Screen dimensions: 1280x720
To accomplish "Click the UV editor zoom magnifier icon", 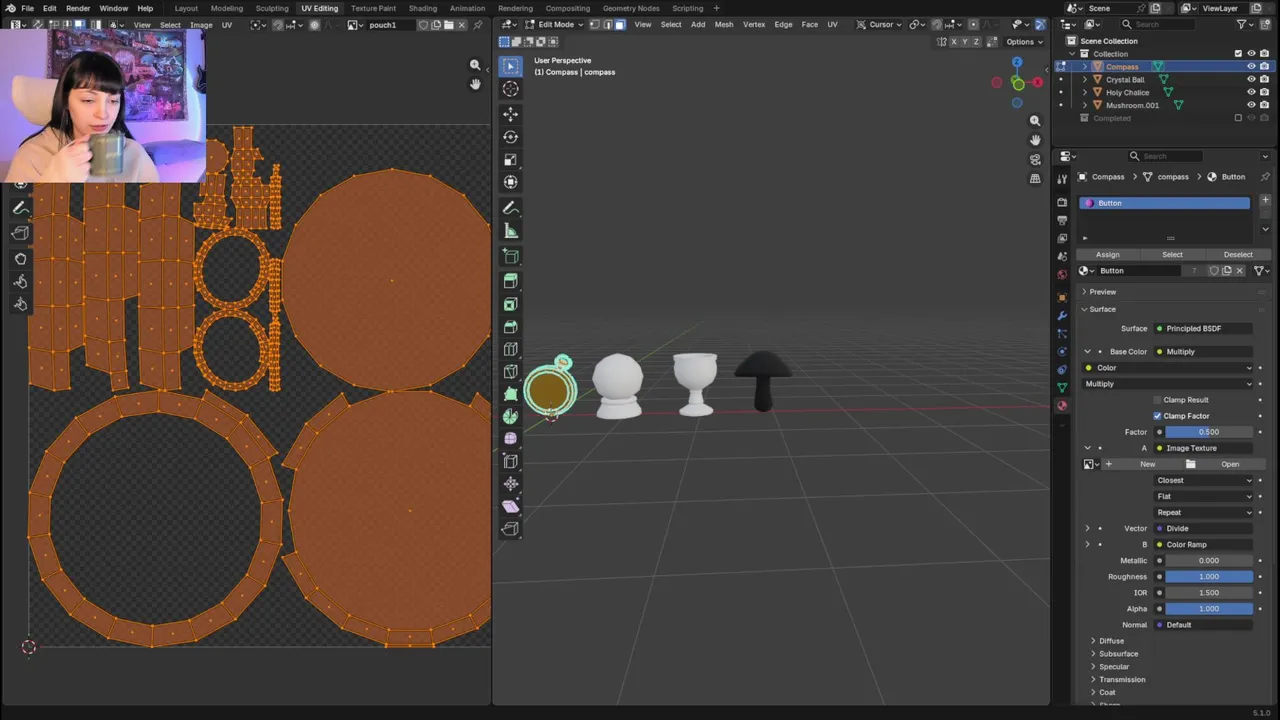I will pyautogui.click(x=475, y=65).
